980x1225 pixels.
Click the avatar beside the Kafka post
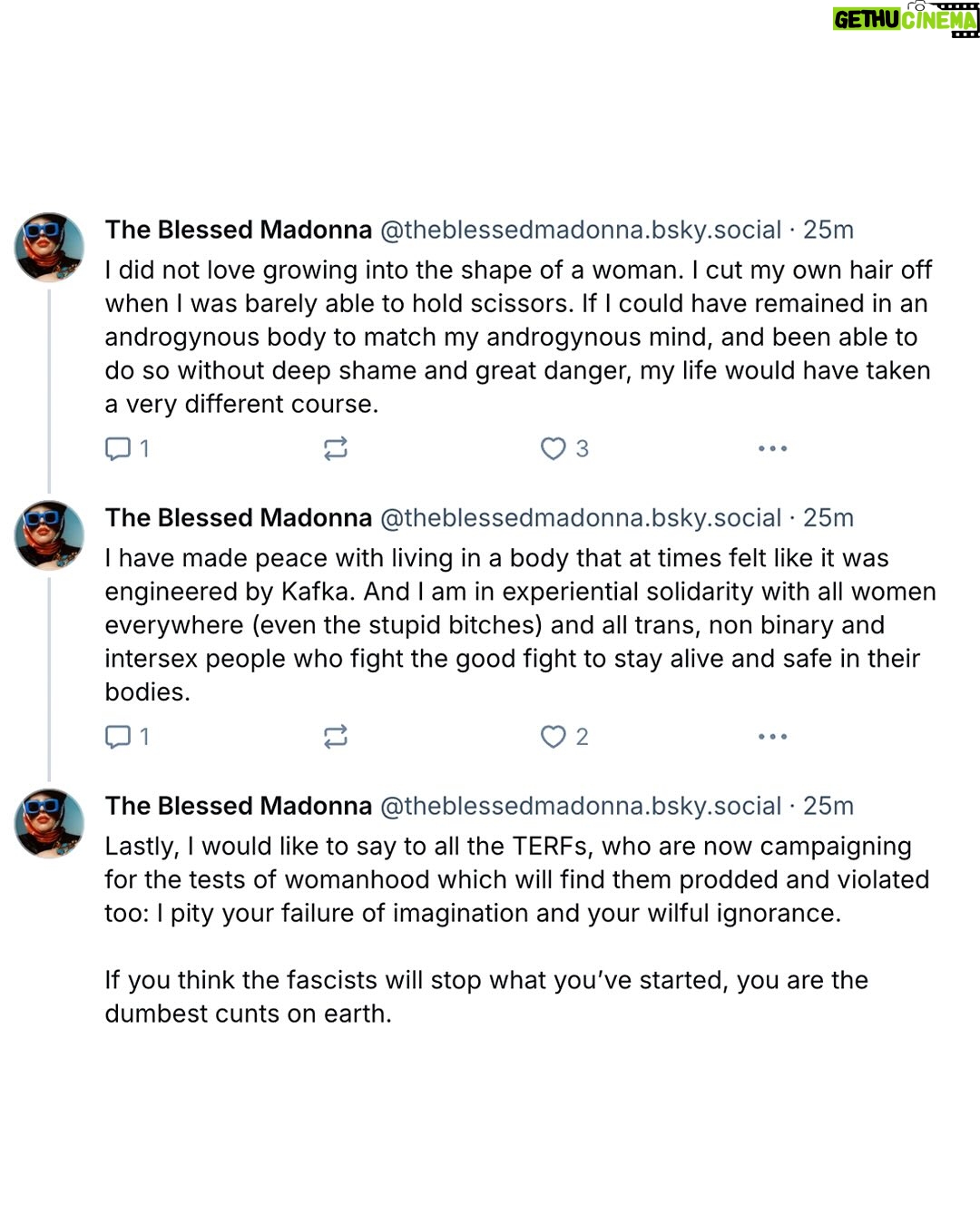[50, 535]
